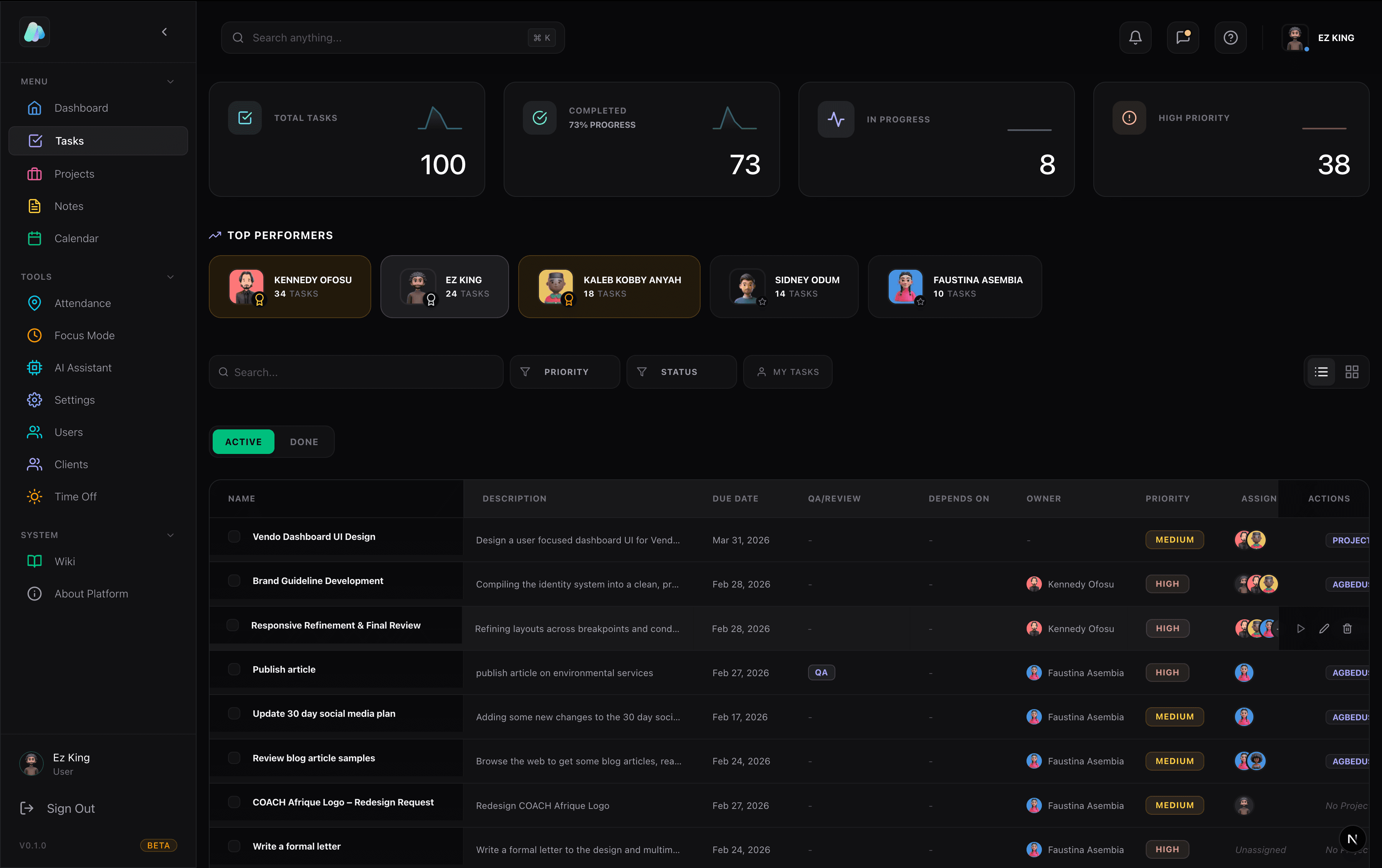Viewport: 1382px width, 868px height.
Task: Delete the Responsive Refinement task with trash icon
Action: point(1347,628)
